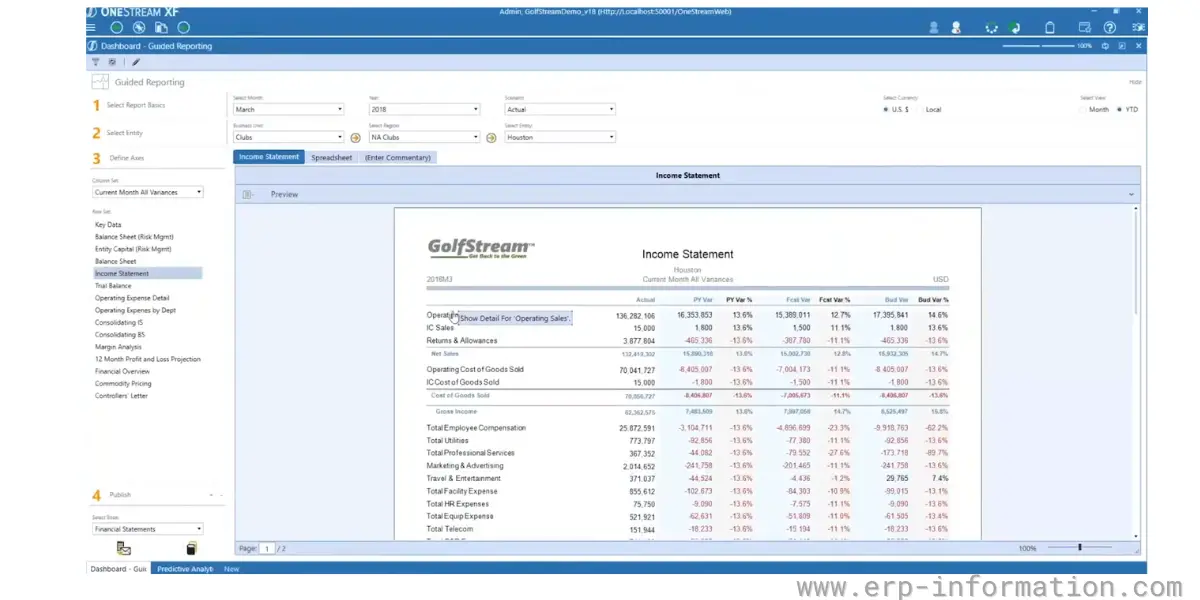Click the preview pane icon left of Preview
The height and width of the screenshot is (600, 1200).
(x=248, y=194)
